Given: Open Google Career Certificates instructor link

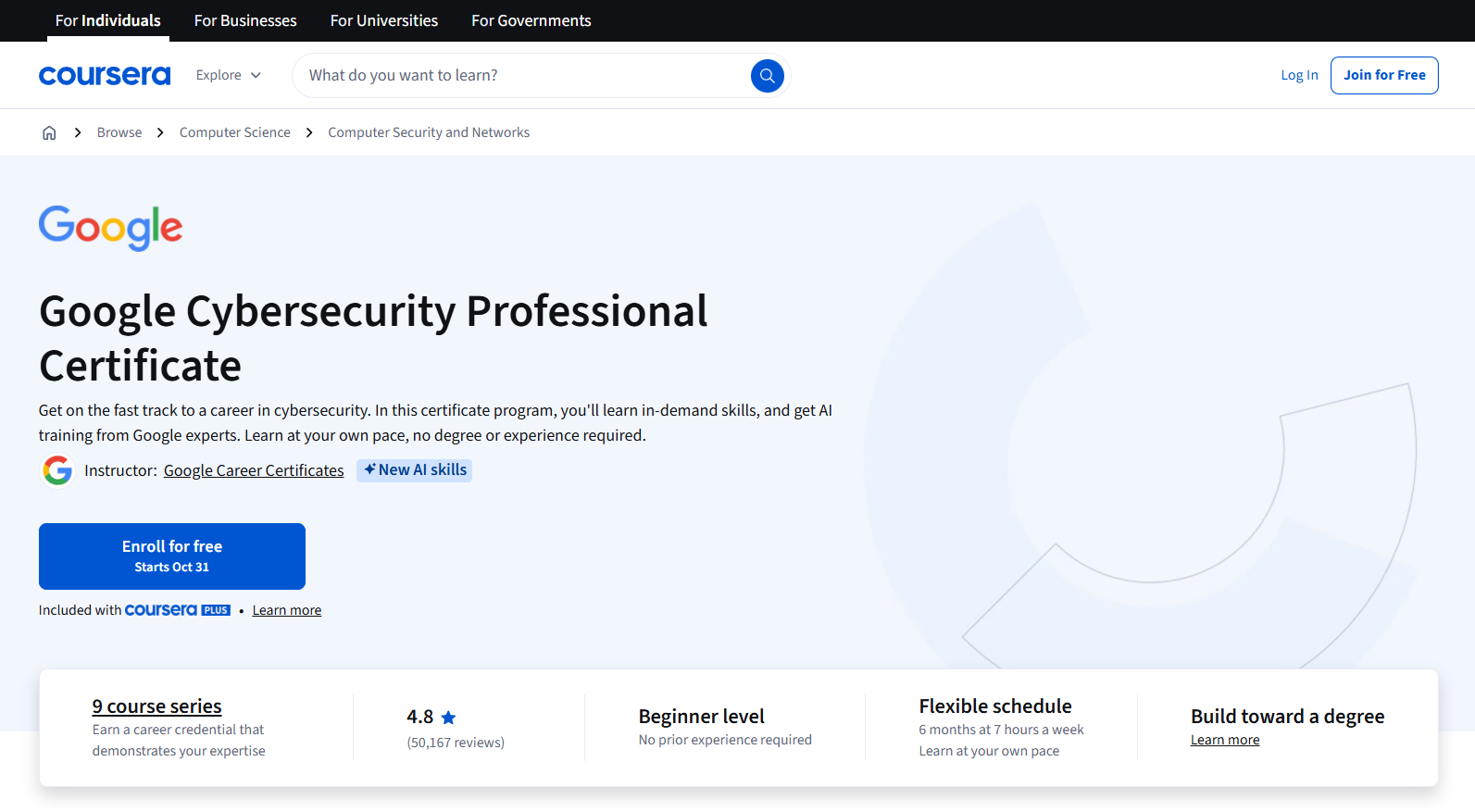Looking at the screenshot, I should tap(254, 470).
